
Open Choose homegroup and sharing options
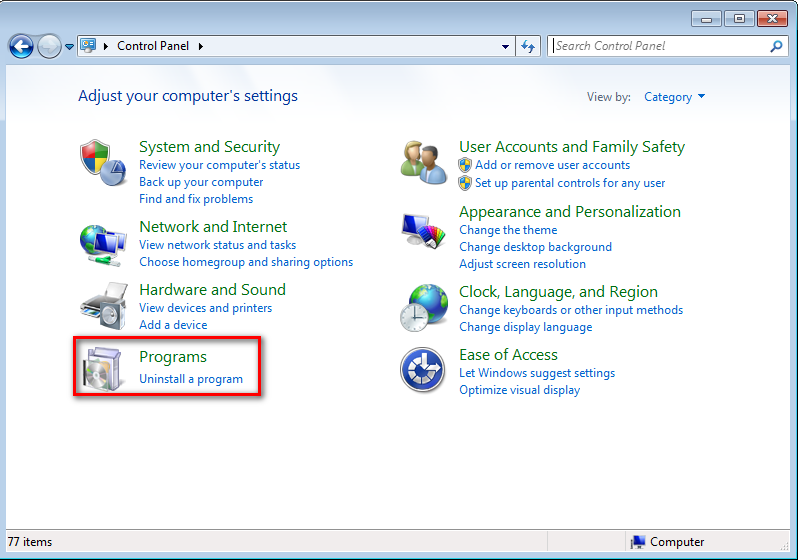coord(246,262)
